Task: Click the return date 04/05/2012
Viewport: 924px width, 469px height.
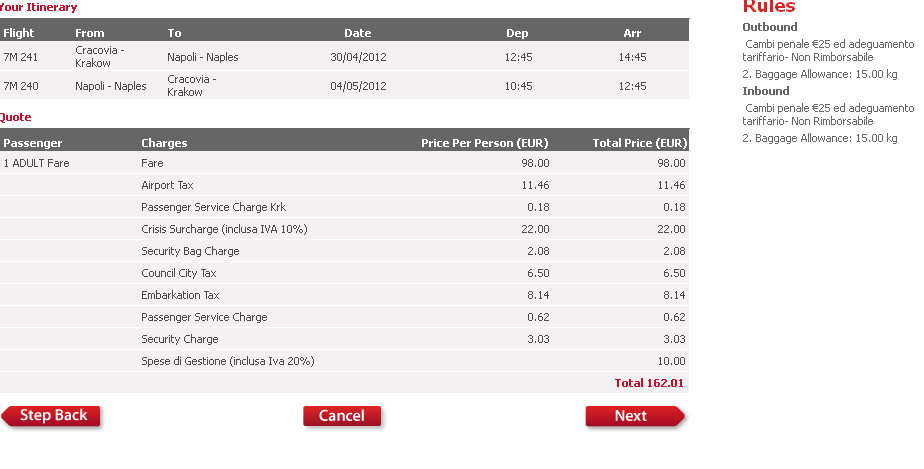Action: coord(358,86)
